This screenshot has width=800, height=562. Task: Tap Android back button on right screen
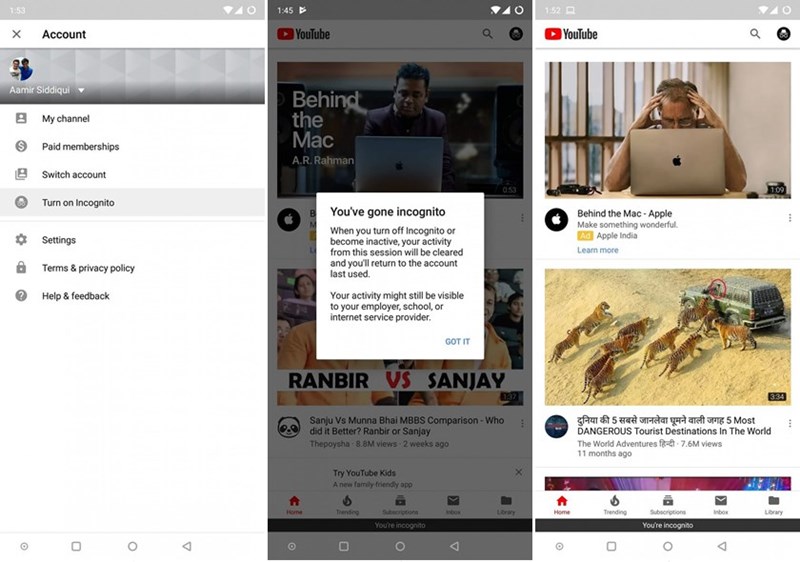(722, 546)
